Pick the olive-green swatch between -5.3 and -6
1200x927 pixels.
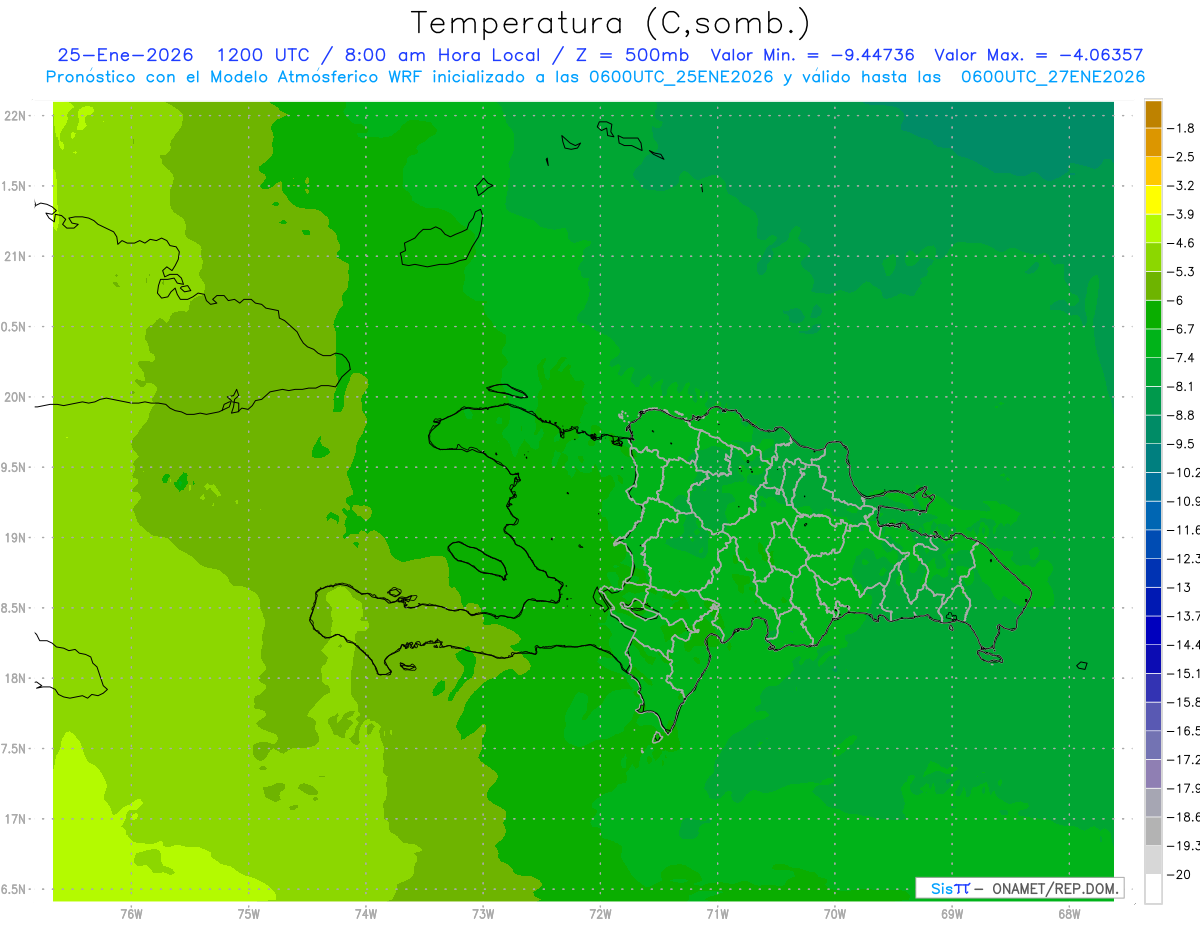point(1153,285)
